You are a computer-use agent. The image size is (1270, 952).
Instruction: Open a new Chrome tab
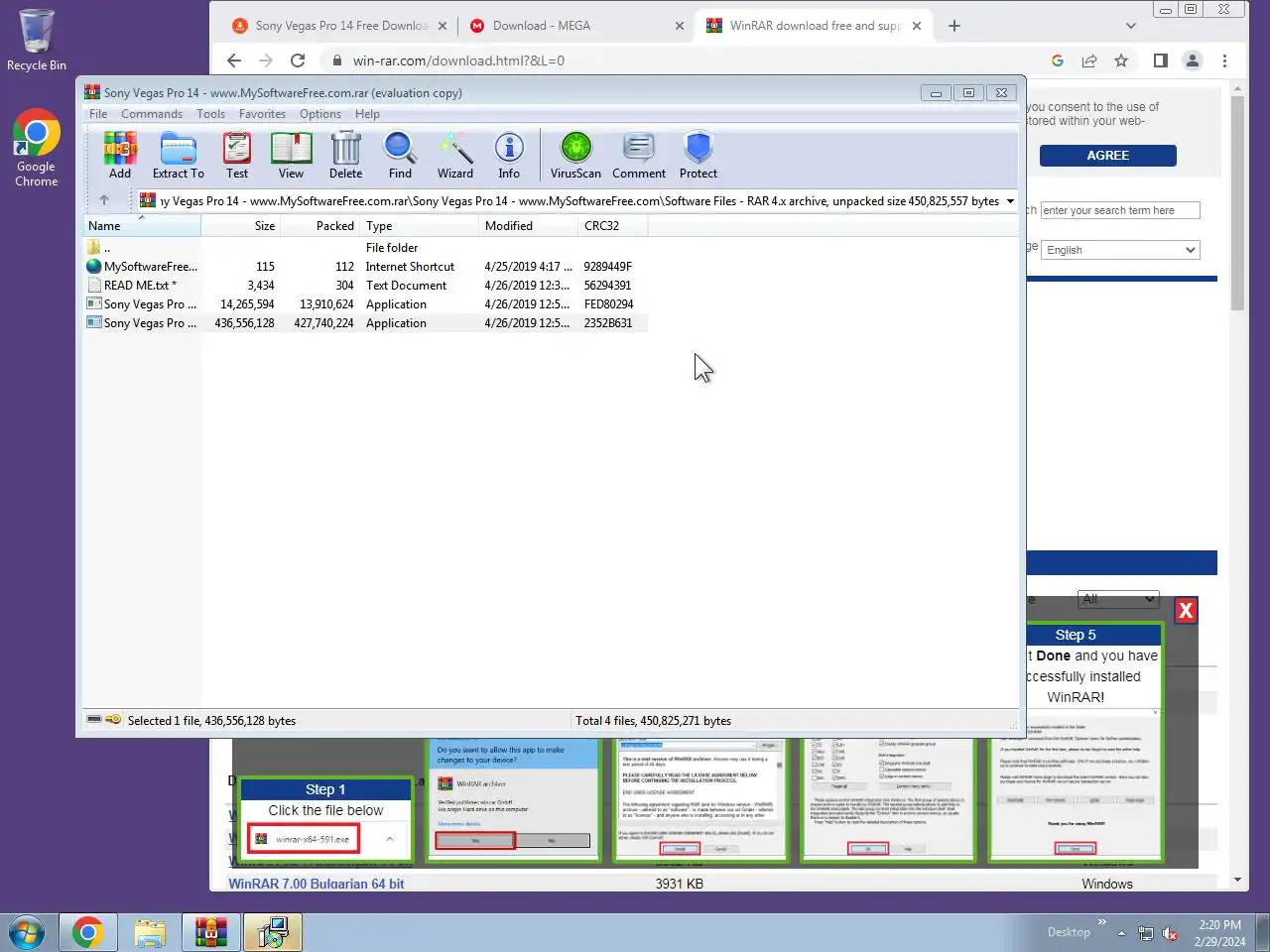[x=954, y=26]
